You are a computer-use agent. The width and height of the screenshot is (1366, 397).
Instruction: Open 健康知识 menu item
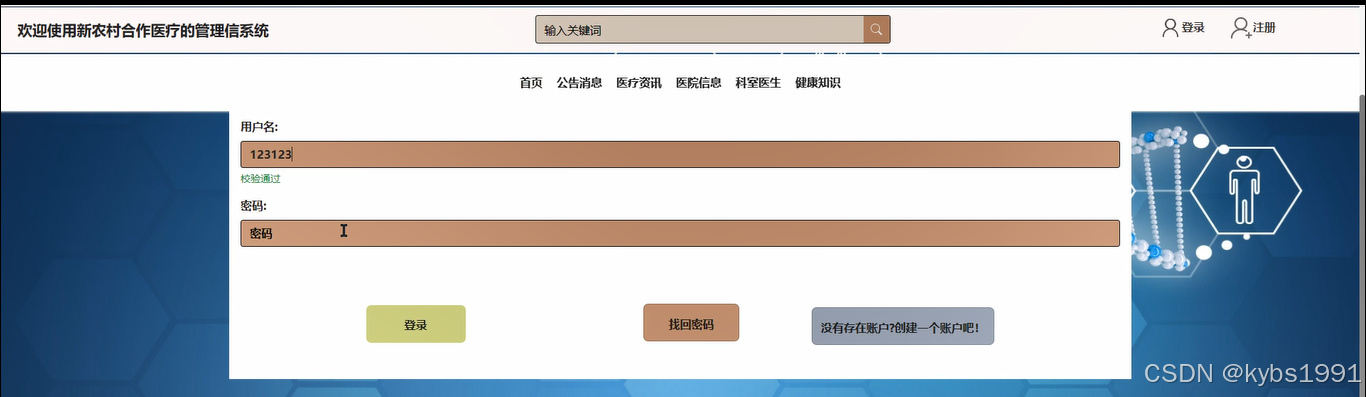(x=817, y=83)
